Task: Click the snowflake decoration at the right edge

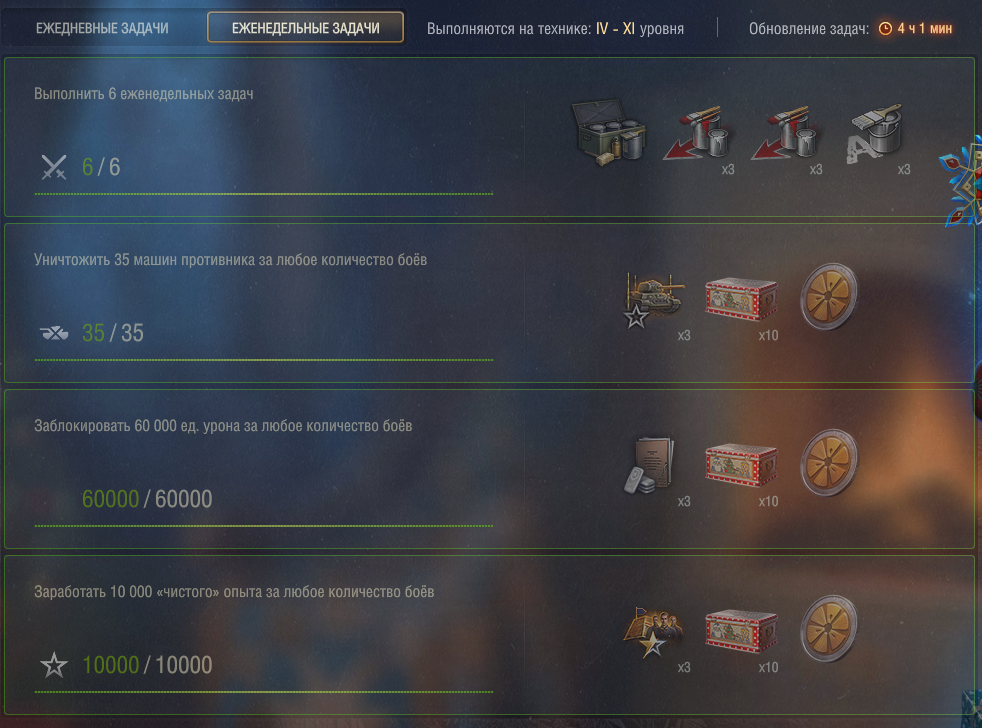Action: point(962,182)
